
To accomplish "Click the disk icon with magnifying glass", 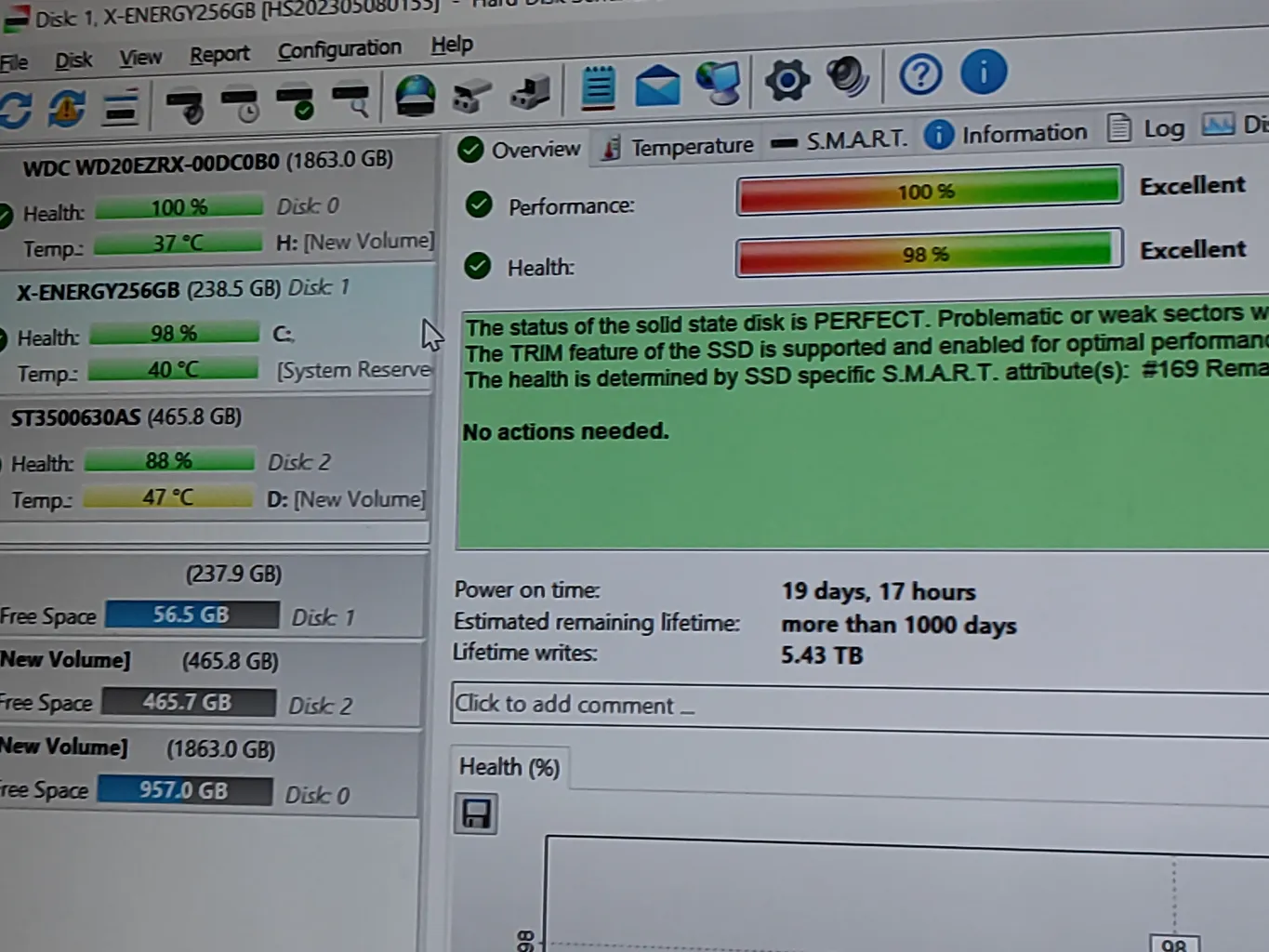I will (x=351, y=100).
